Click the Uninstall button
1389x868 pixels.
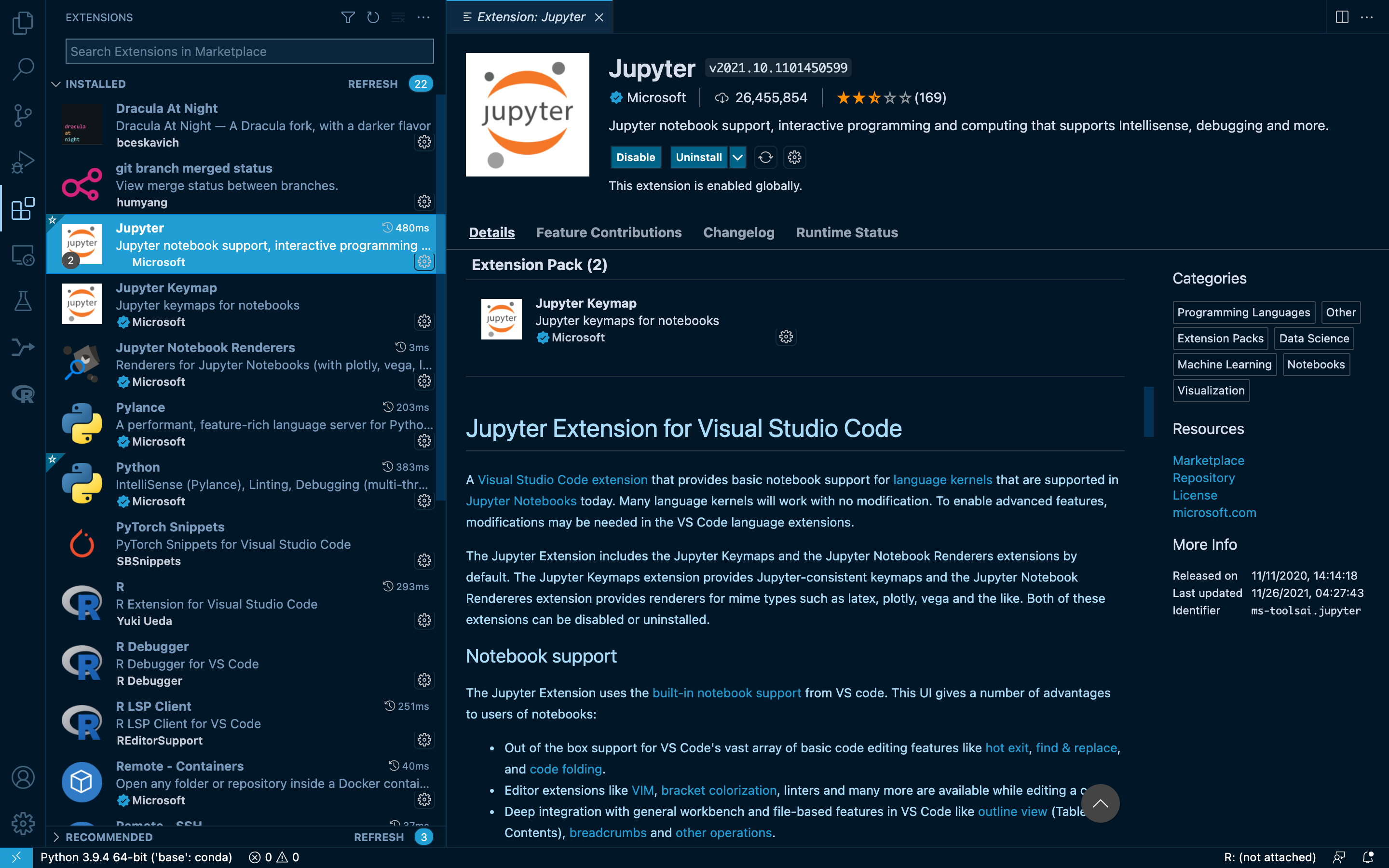pyautogui.click(x=698, y=157)
